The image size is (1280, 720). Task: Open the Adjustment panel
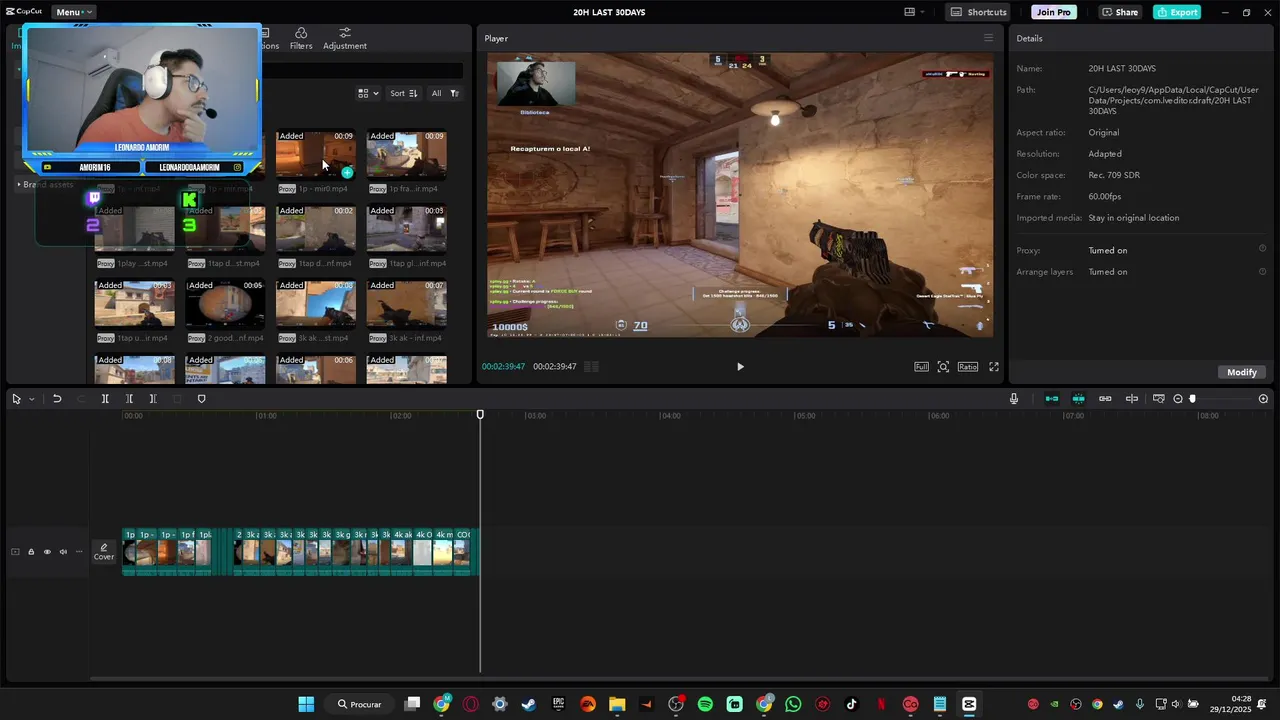pos(345,39)
